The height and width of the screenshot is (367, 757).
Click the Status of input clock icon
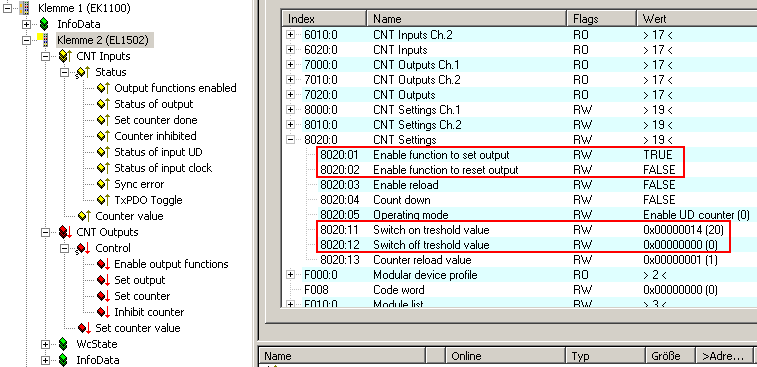tap(103, 168)
